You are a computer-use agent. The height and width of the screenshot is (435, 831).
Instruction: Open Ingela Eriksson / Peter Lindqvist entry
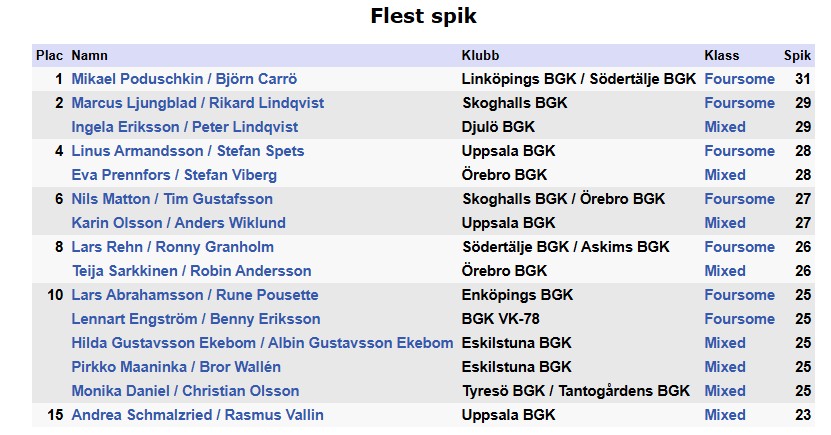[x=184, y=127]
